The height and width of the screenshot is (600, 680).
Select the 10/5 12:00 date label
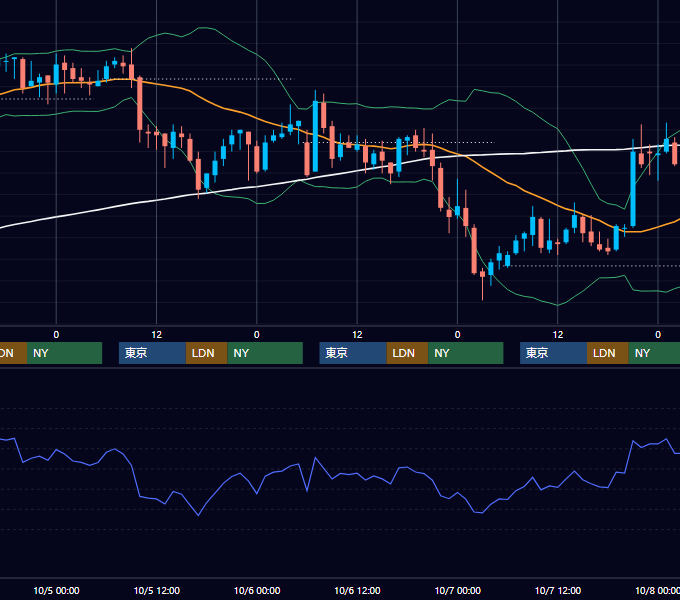point(157,590)
